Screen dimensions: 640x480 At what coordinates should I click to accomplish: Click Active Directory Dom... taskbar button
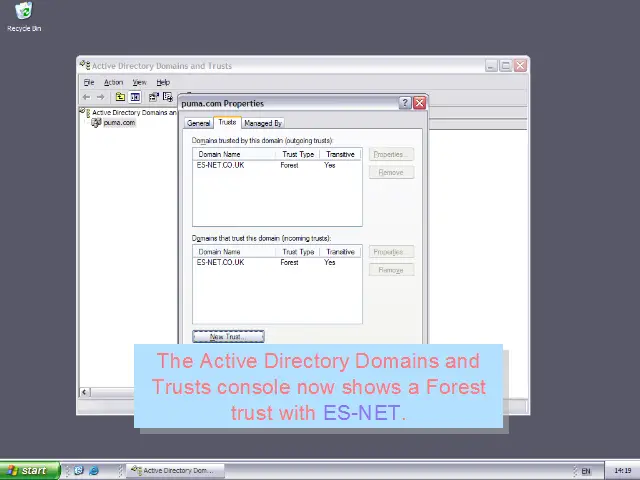click(x=175, y=471)
